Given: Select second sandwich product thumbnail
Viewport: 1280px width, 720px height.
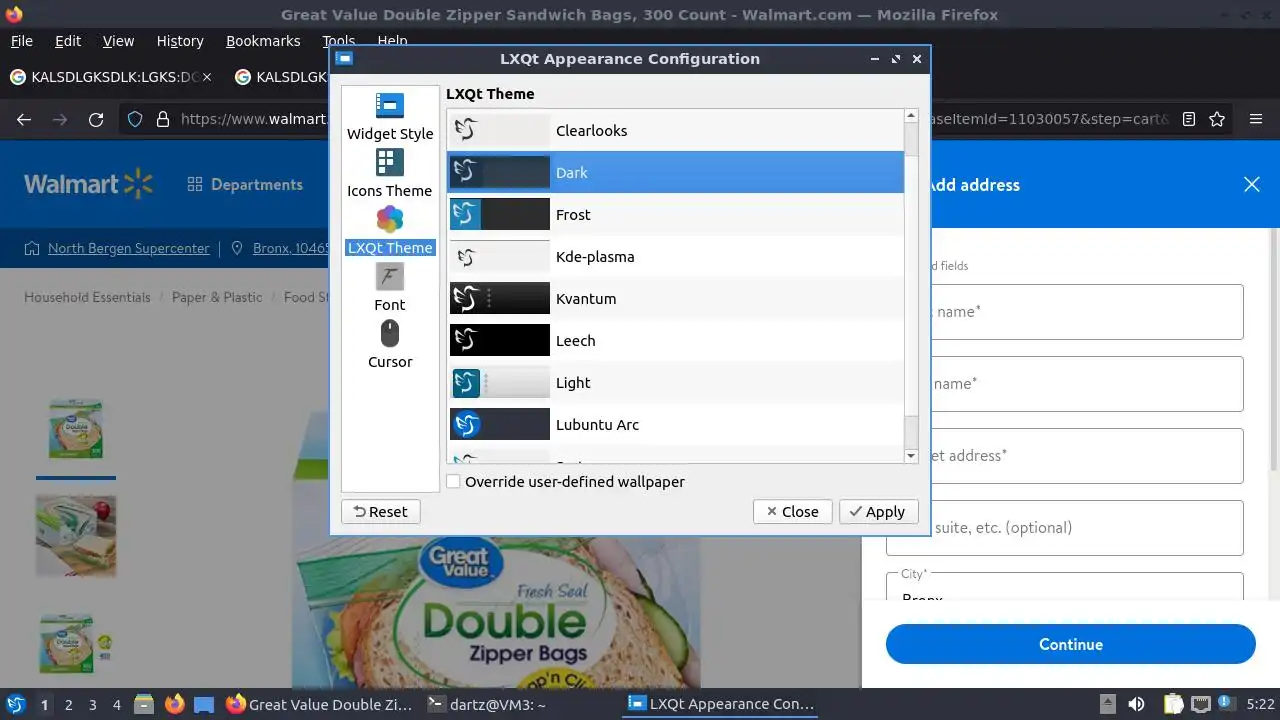Looking at the screenshot, I should pyautogui.click(x=76, y=536).
